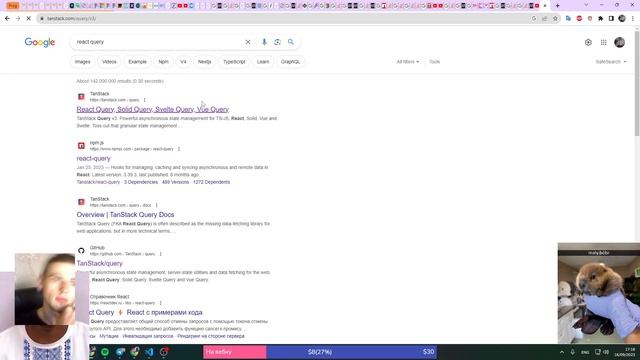Clear the search box with the X
The width and height of the screenshot is (640, 360).
click(248, 42)
